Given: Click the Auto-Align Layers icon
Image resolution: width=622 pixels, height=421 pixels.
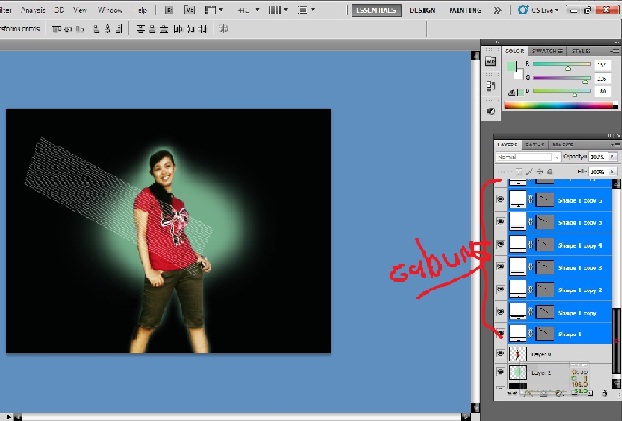Looking at the screenshot, I should [223, 29].
